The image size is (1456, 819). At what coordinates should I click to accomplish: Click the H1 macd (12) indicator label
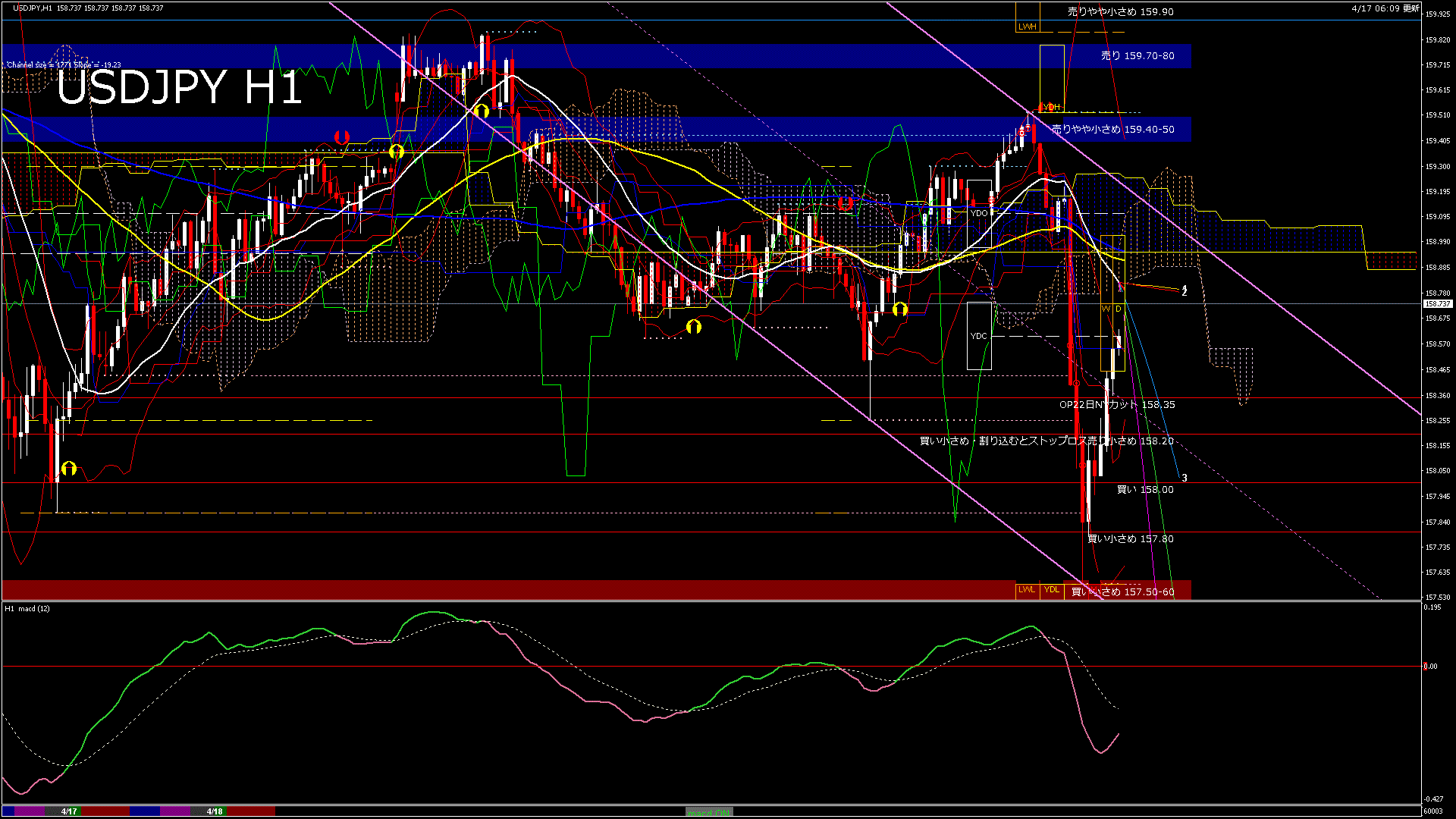click(x=27, y=609)
